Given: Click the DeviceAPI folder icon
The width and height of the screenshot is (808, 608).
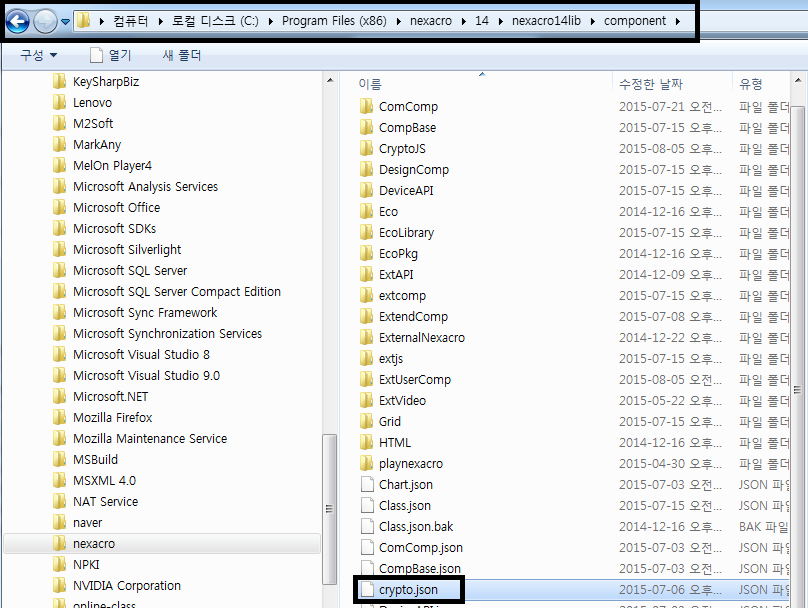Looking at the screenshot, I should (x=366, y=191).
